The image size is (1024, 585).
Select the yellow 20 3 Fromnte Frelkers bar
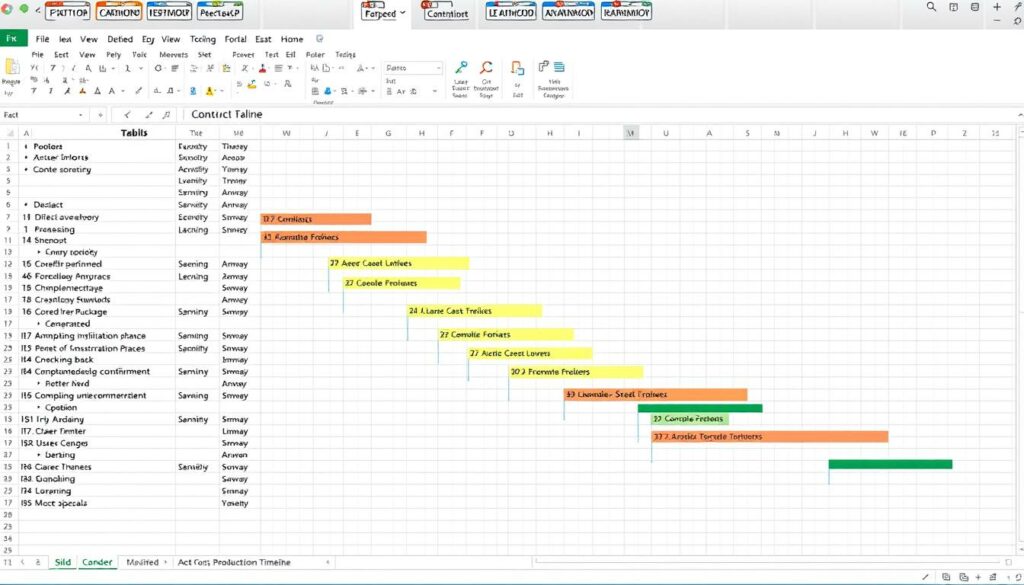click(576, 372)
